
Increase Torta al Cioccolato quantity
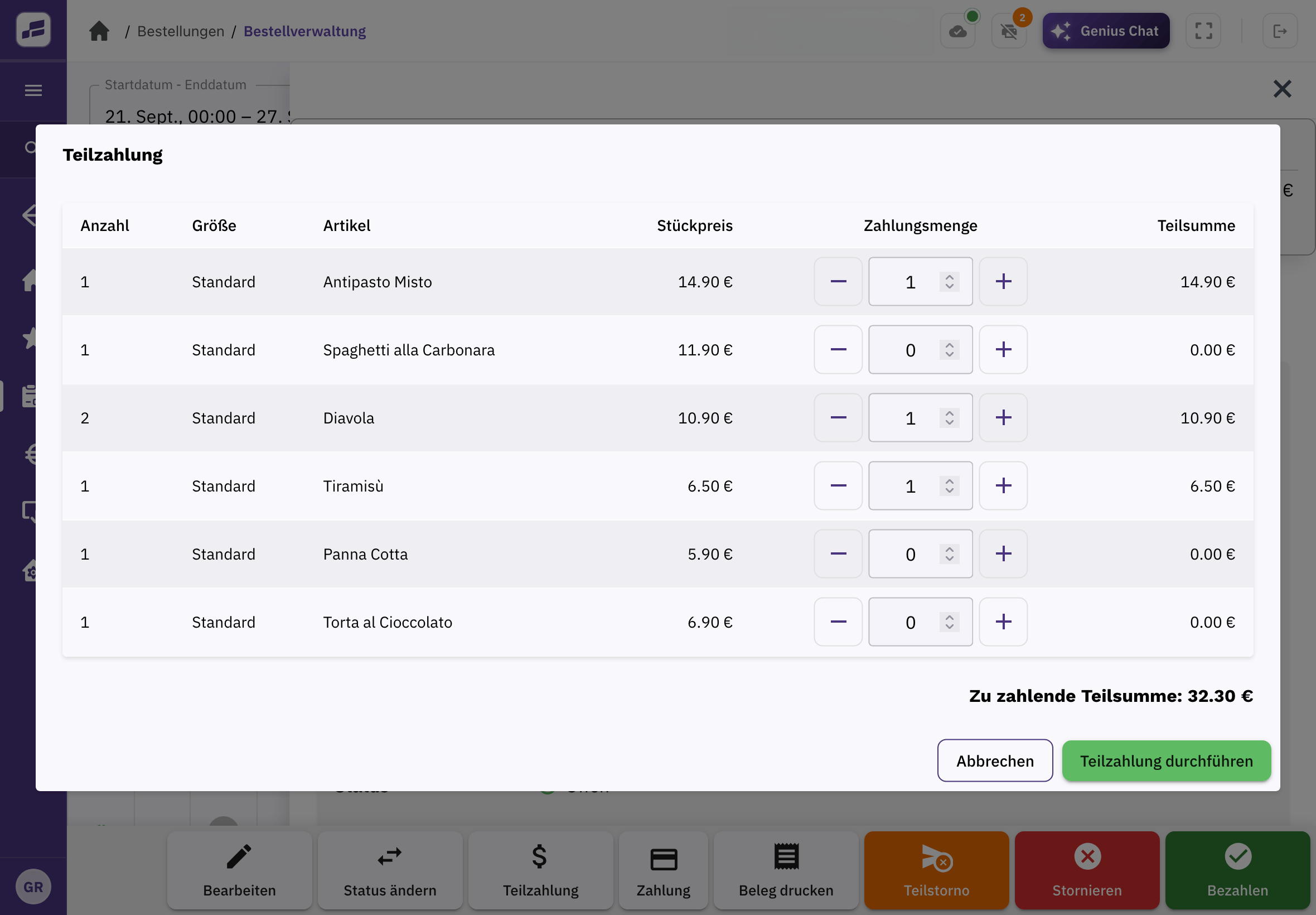tap(1003, 622)
